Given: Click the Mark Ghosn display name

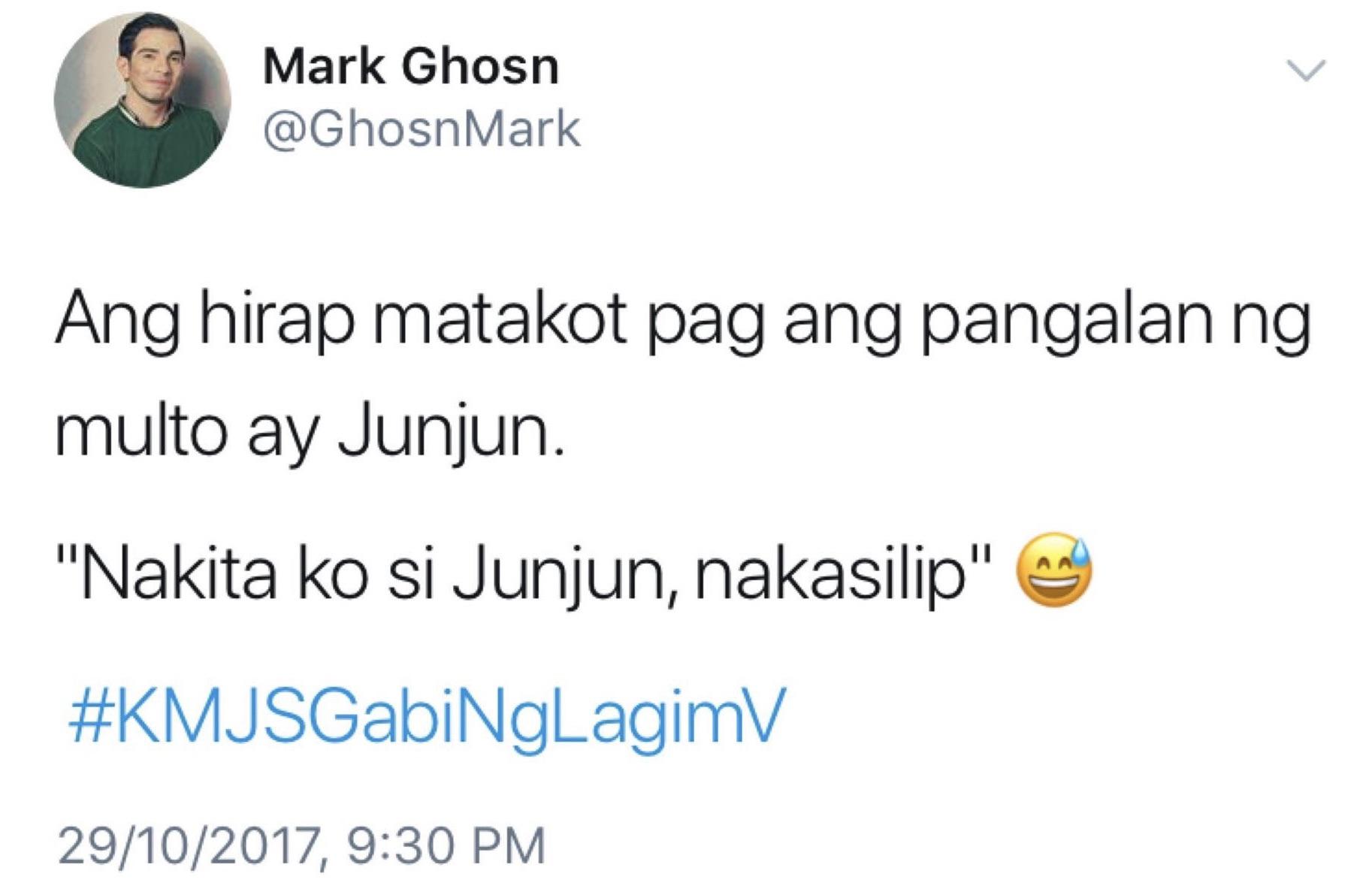Looking at the screenshot, I should 411,67.
